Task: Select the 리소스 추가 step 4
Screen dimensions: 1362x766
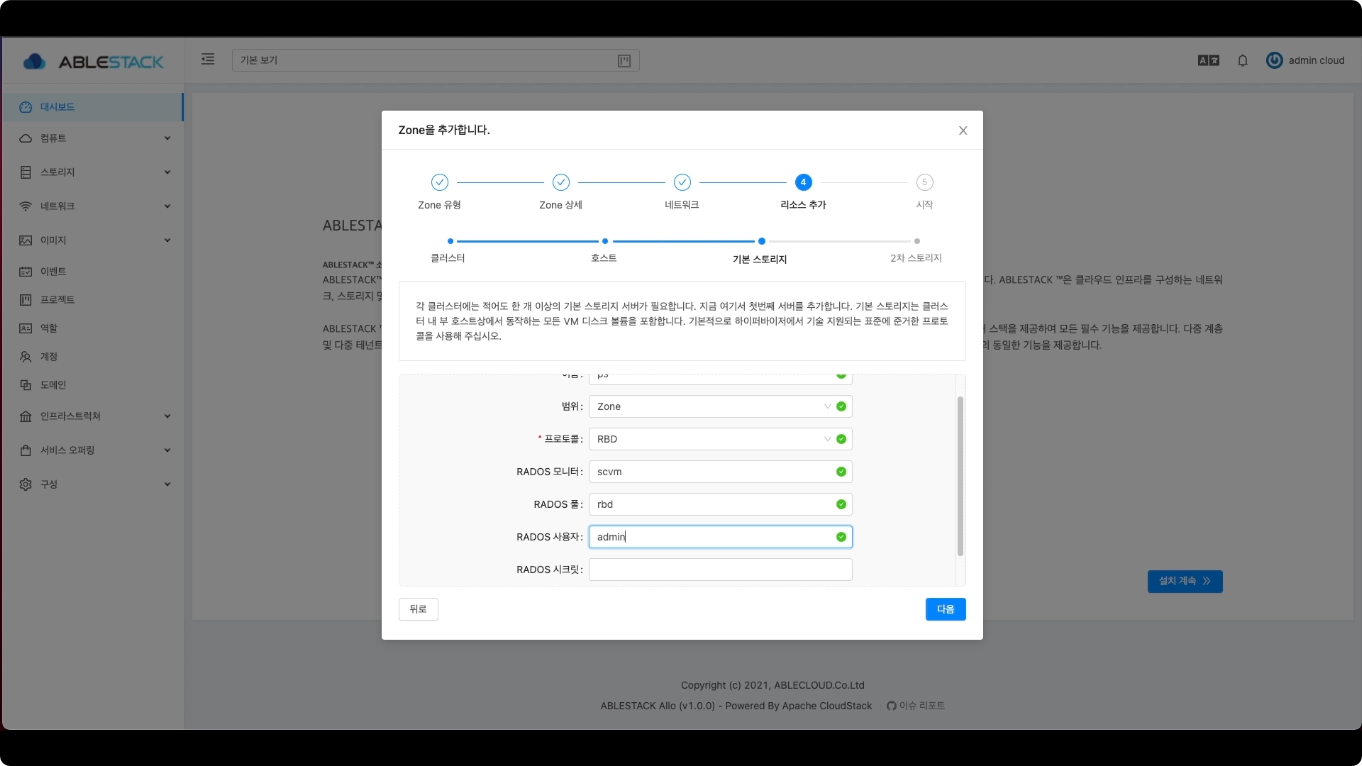Action: point(803,192)
